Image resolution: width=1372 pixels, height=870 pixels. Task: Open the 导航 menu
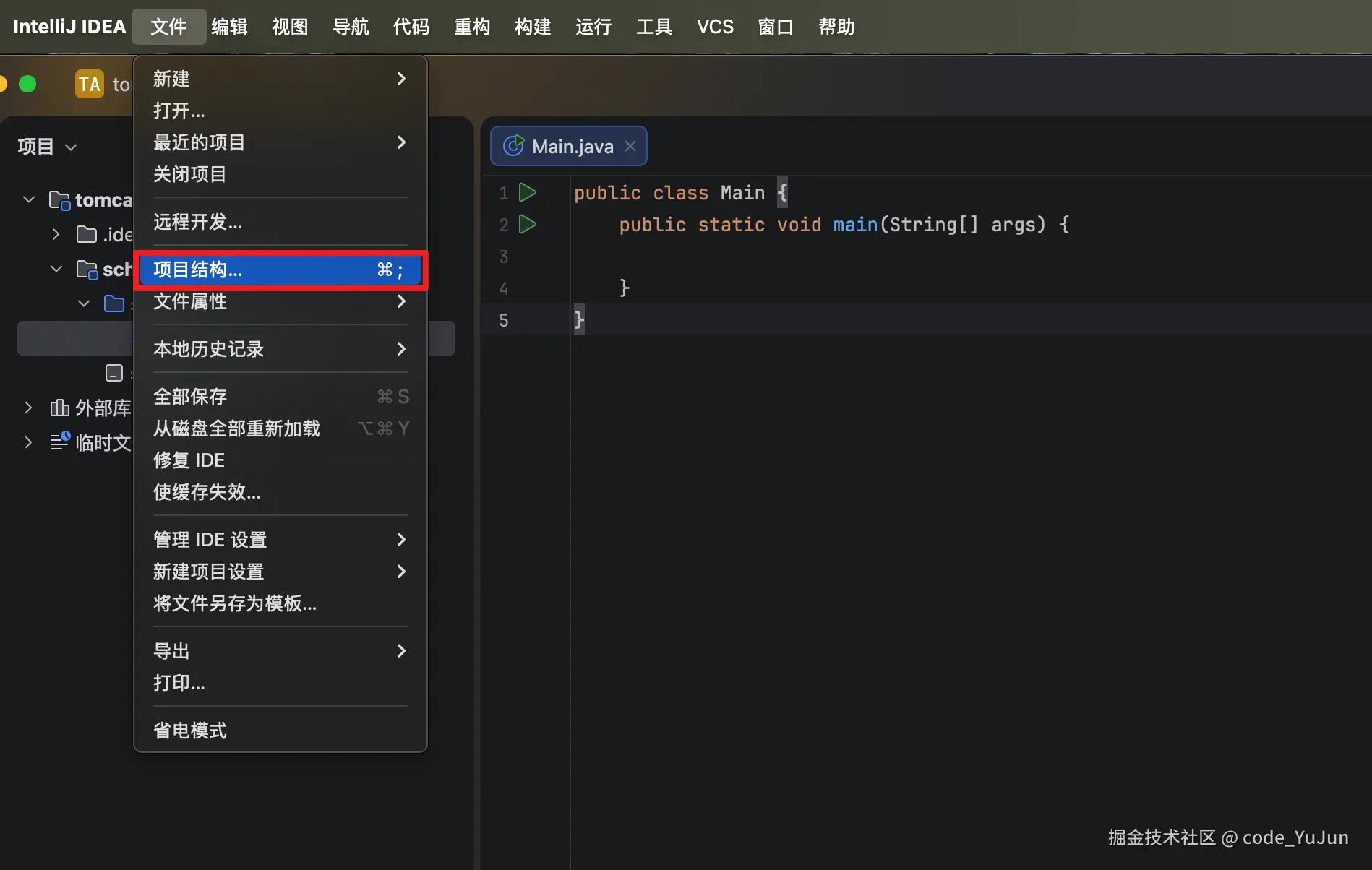pyautogui.click(x=351, y=27)
